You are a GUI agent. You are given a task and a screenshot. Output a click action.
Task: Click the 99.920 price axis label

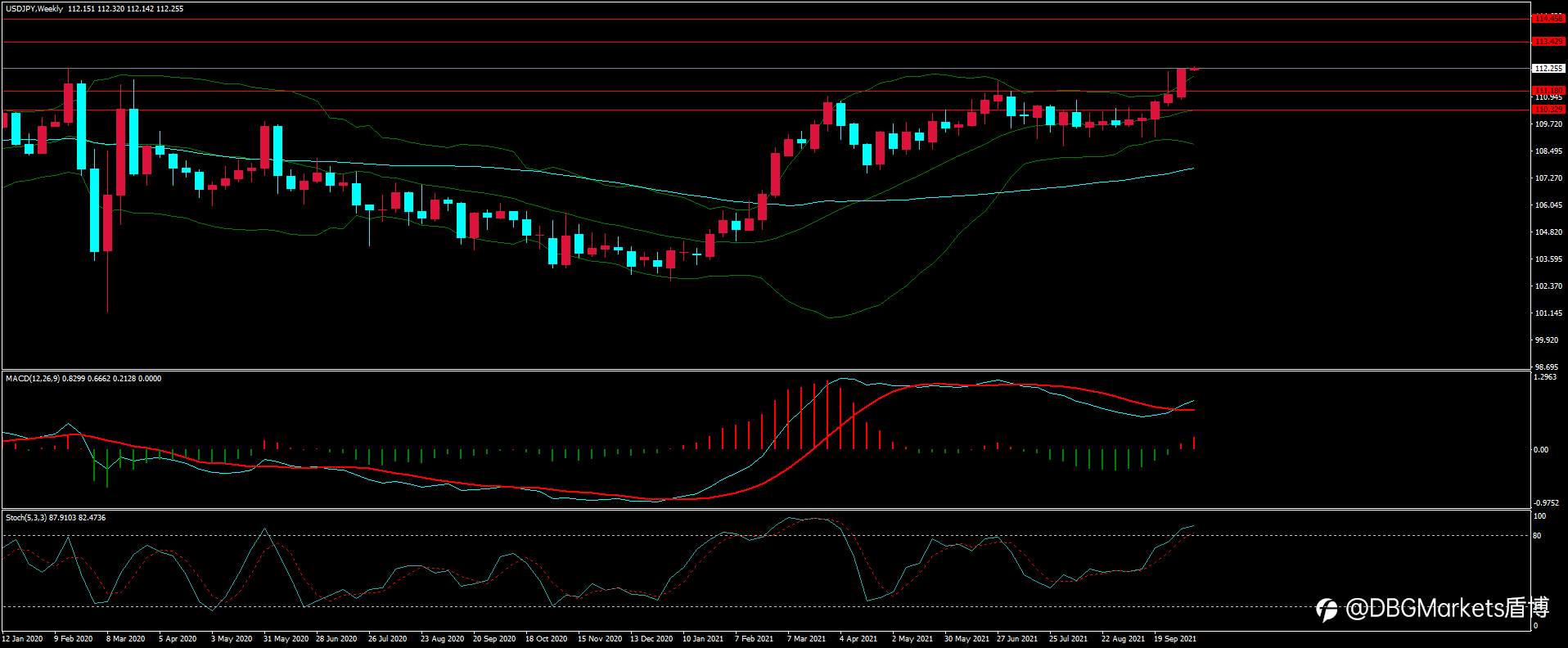pos(1547,340)
